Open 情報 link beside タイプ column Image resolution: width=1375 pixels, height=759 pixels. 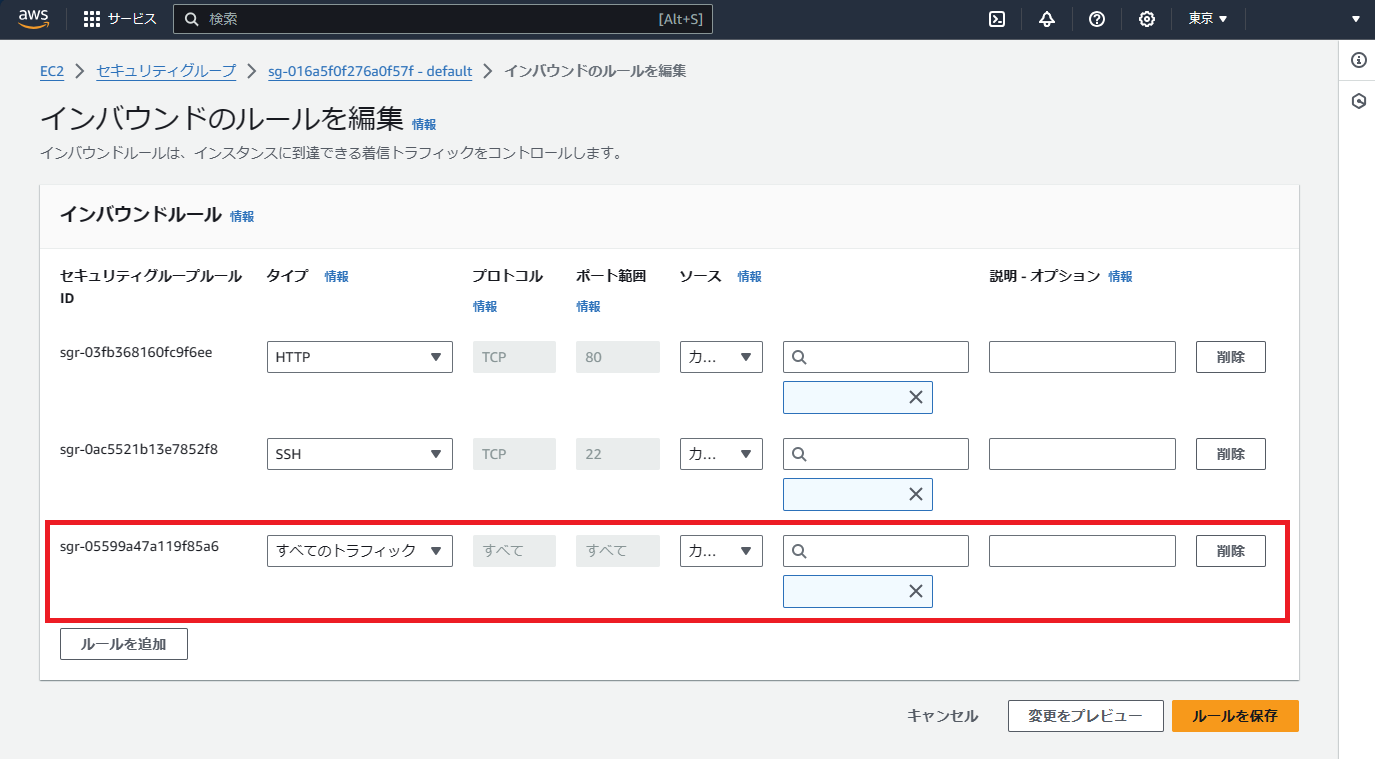[337, 277]
